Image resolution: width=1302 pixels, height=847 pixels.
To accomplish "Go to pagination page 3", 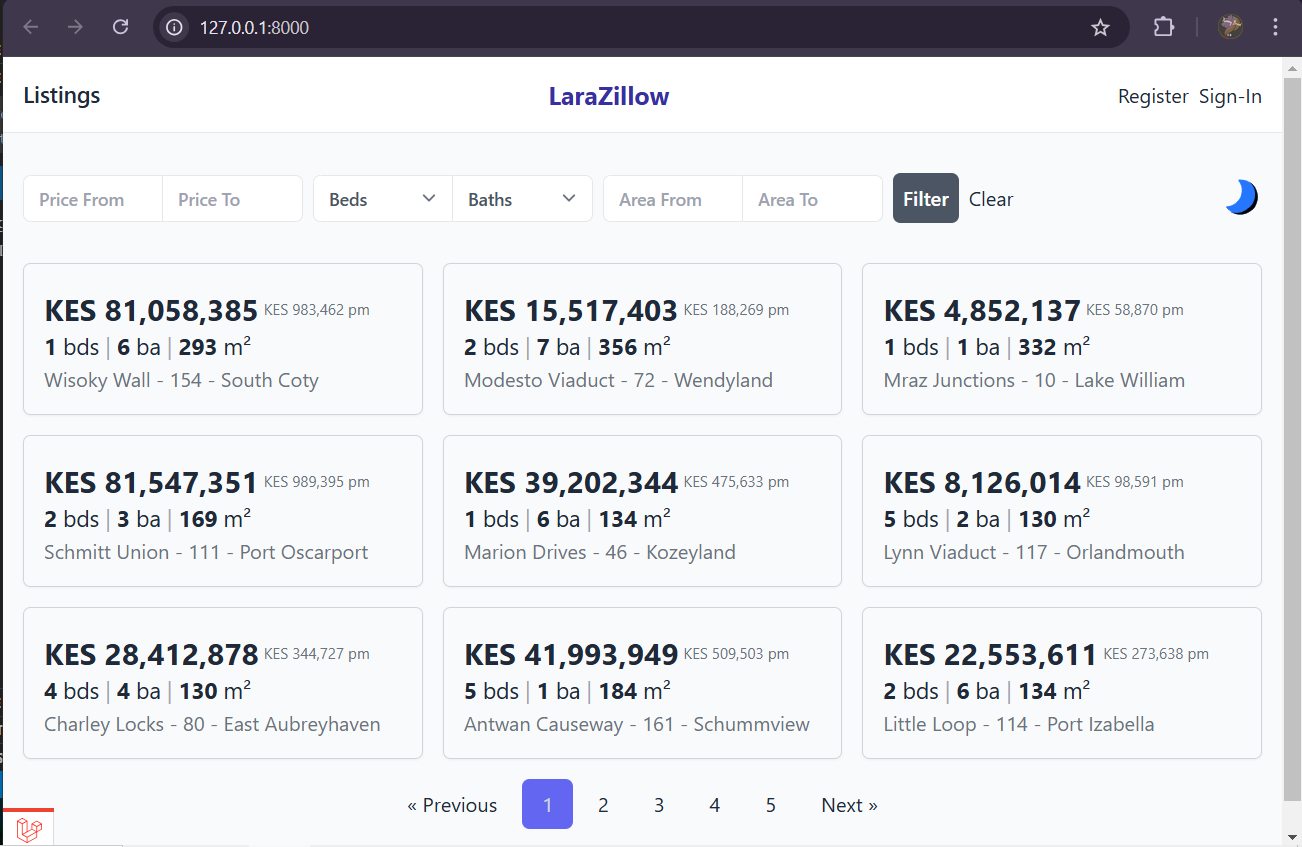I will pos(658,805).
